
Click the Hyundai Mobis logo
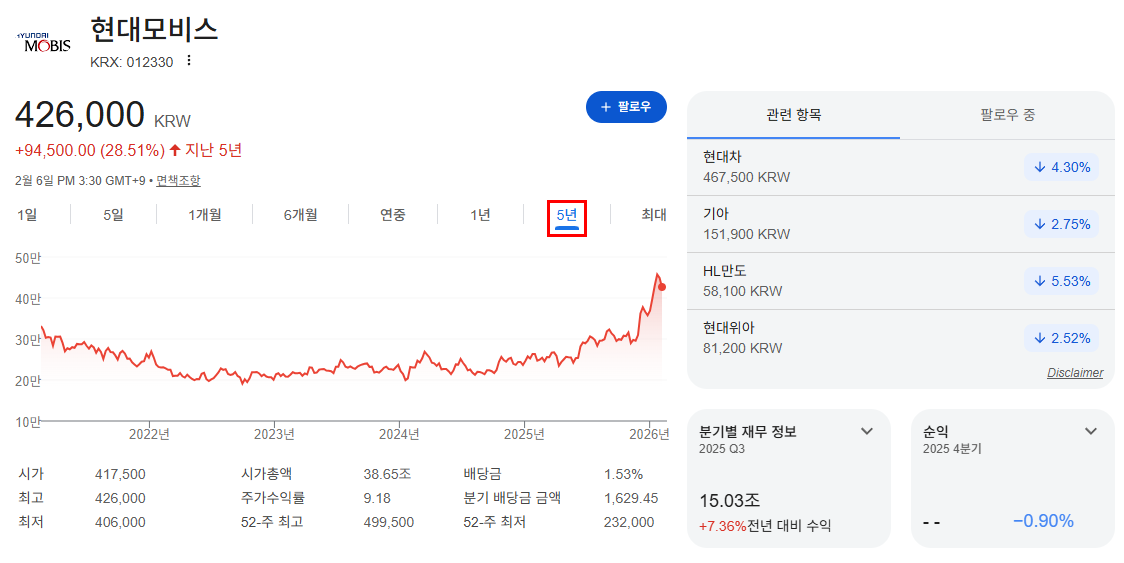44,42
